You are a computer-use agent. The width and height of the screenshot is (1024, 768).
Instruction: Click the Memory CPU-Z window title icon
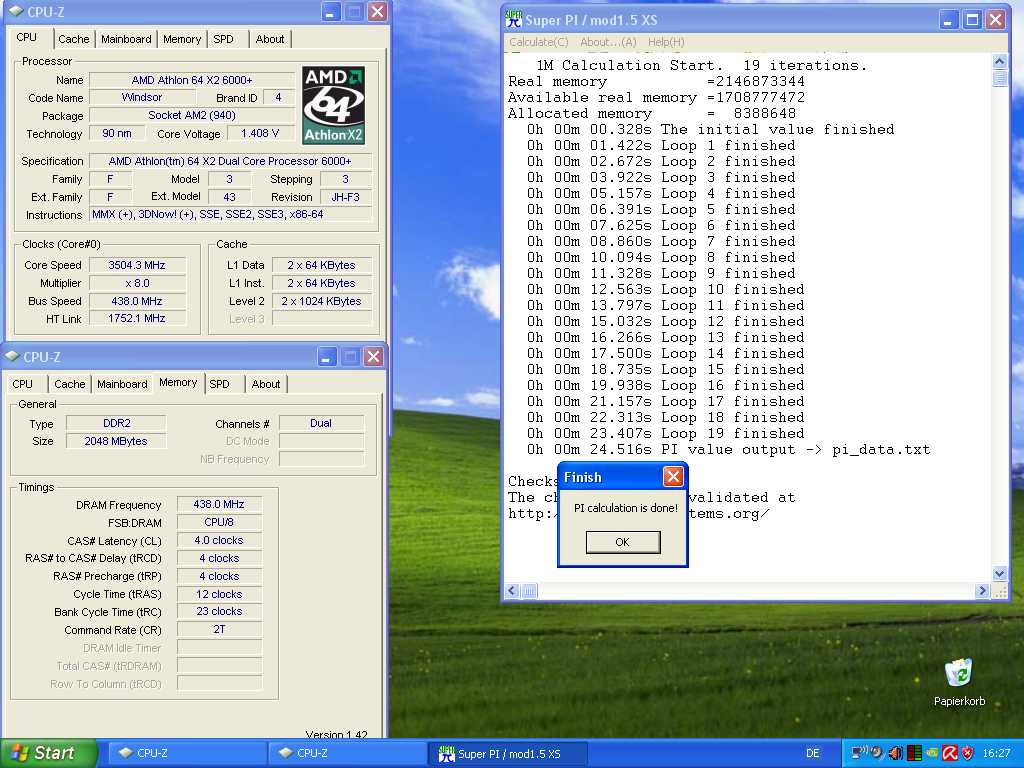tap(12, 357)
